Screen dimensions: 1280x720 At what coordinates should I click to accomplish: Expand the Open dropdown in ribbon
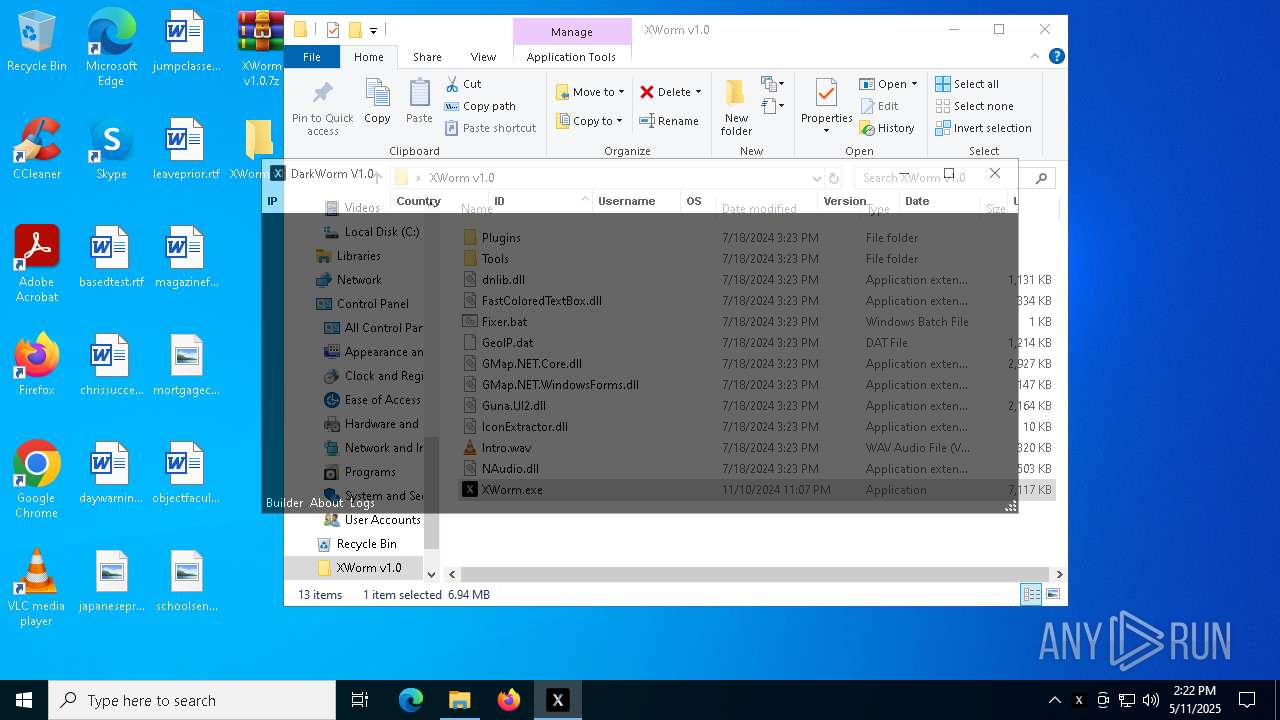click(x=914, y=84)
